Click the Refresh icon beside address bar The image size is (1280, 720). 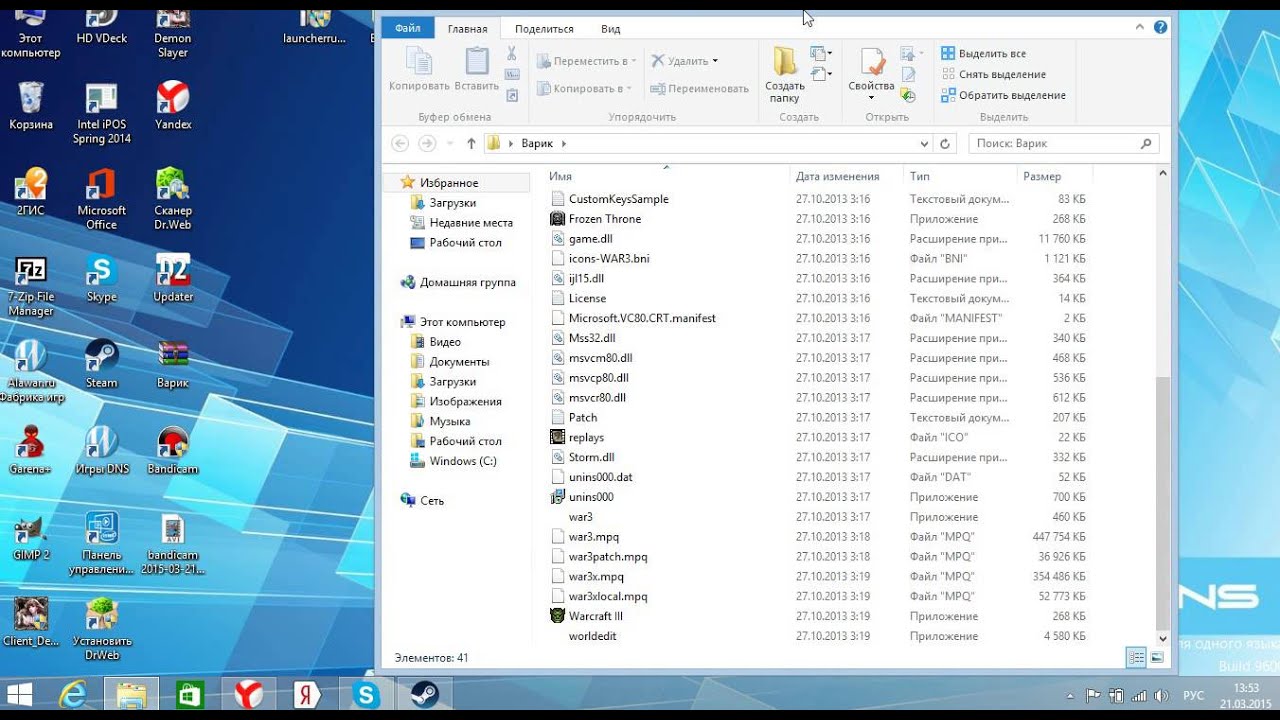coord(945,144)
